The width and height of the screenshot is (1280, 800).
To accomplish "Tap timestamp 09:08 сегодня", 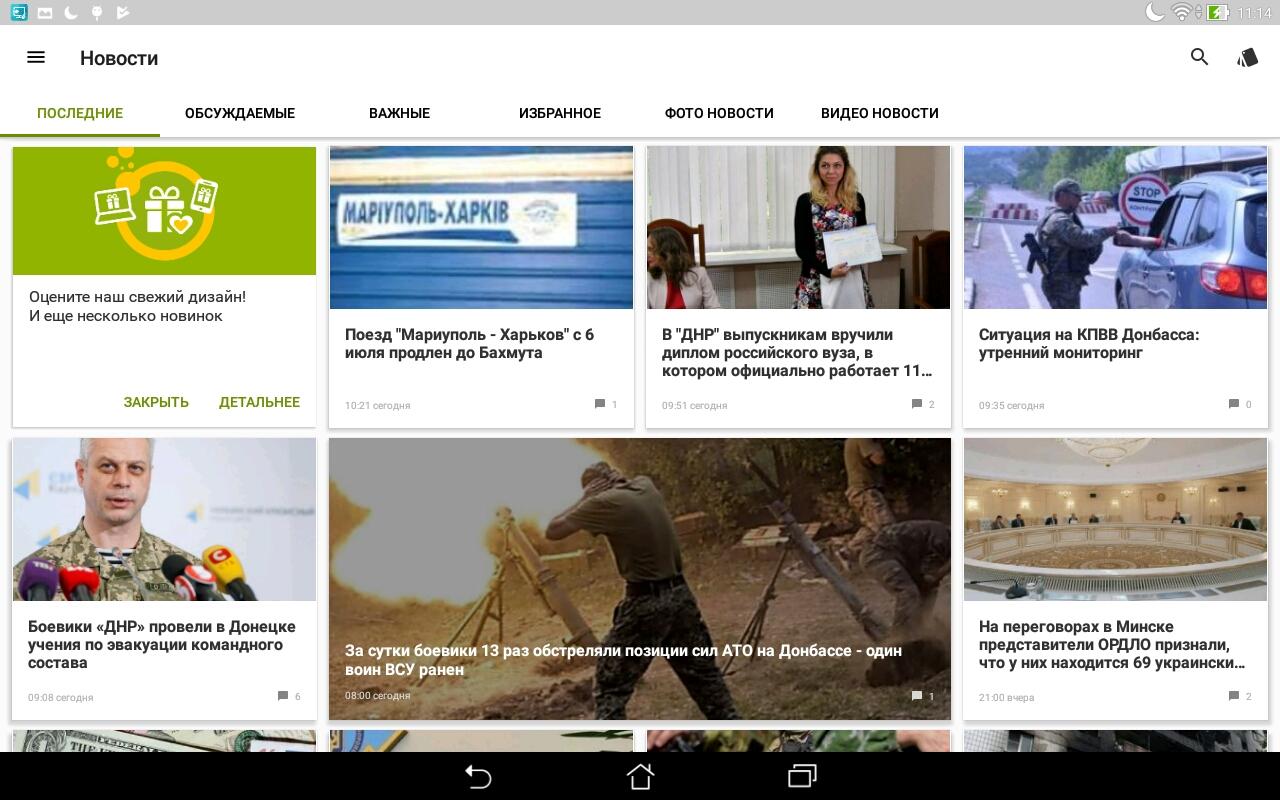I will (x=61, y=697).
